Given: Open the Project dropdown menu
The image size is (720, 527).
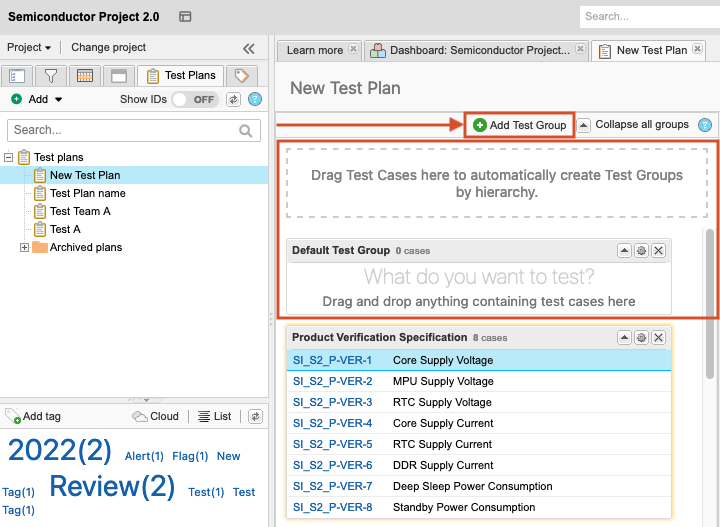Looking at the screenshot, I should (29, 48).
